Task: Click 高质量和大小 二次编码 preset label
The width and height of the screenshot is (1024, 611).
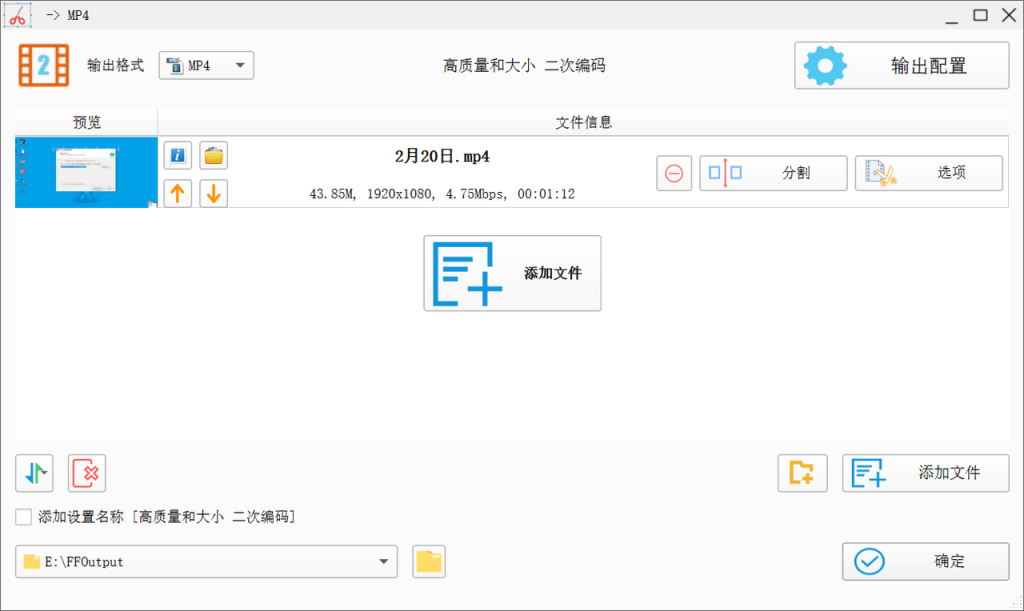Action: pos(524,65)
